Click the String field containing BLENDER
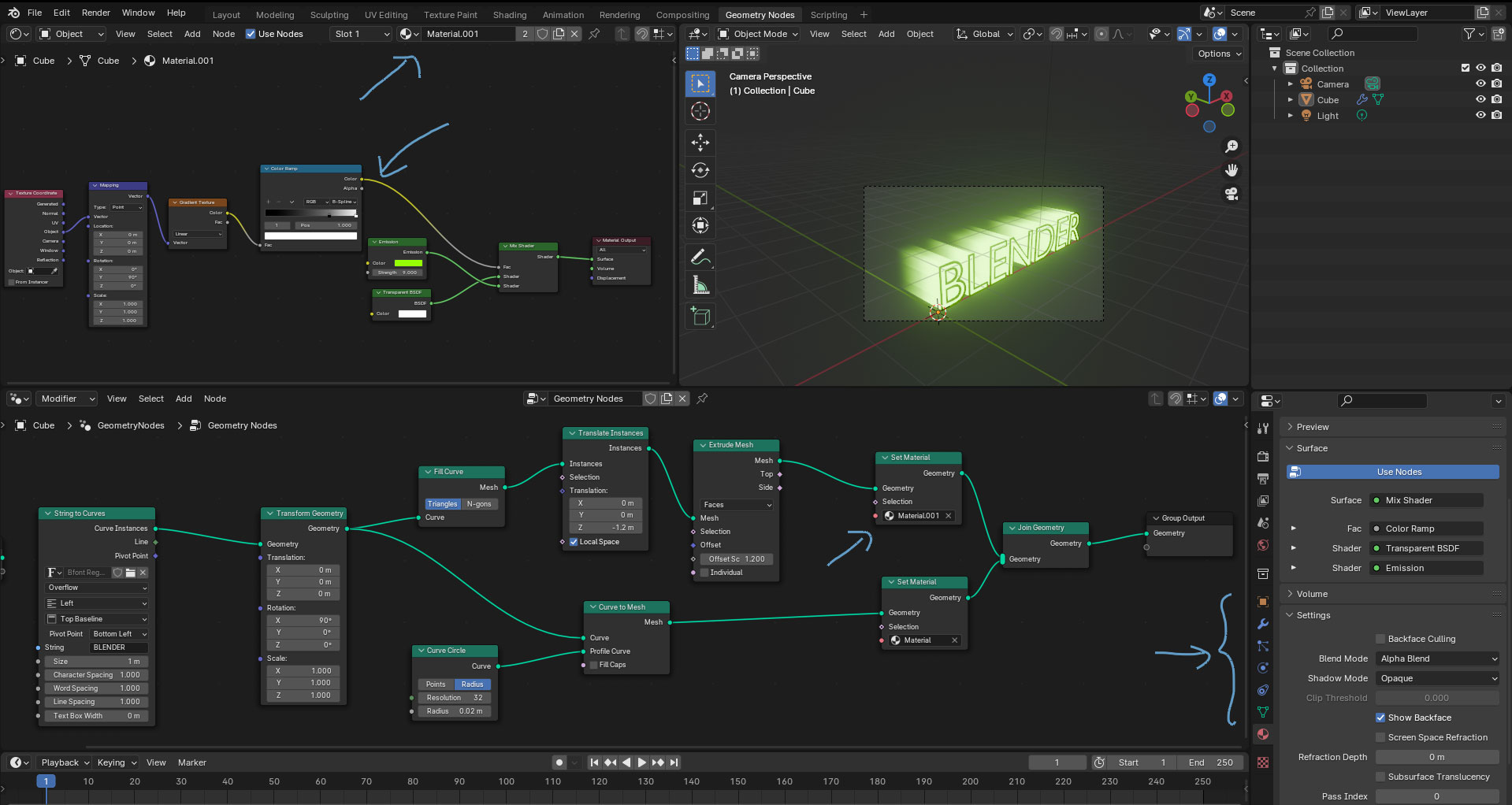Viewport: 1512px width, 805px height. pyautogui.click(x=119, y=647)
